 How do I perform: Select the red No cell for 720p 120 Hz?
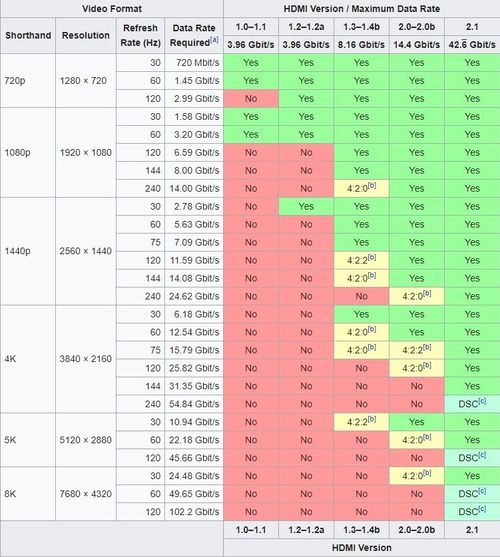(251, 98)
